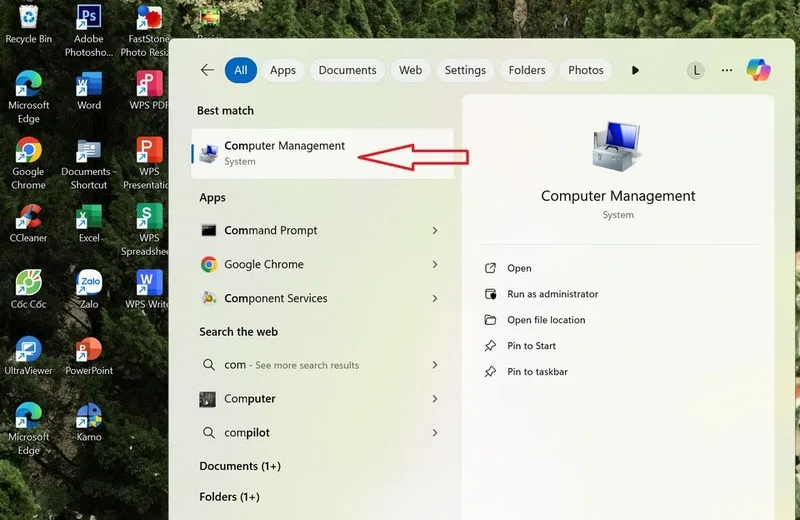Switch to the Documents filter tab
The height and width of the screenshot is (520, 800).
point(347,70)
